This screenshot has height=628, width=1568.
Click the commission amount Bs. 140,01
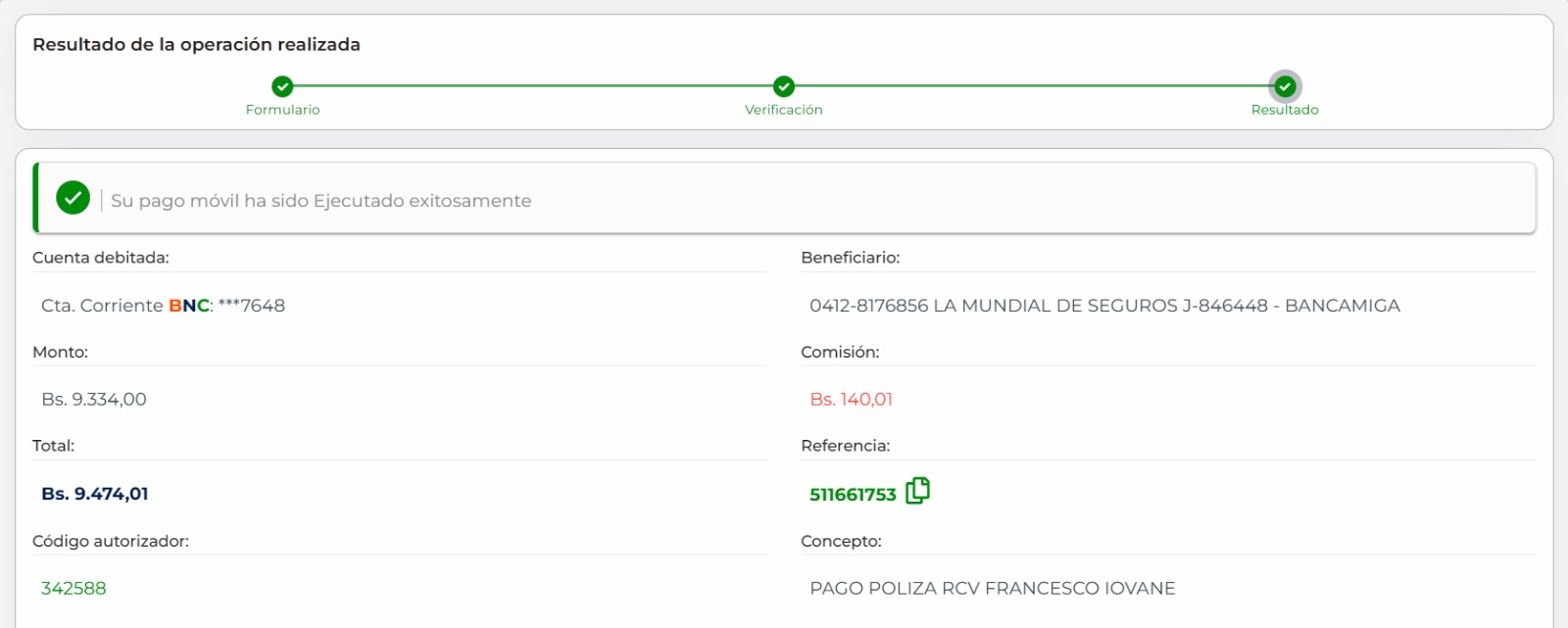tap(852, 400)
